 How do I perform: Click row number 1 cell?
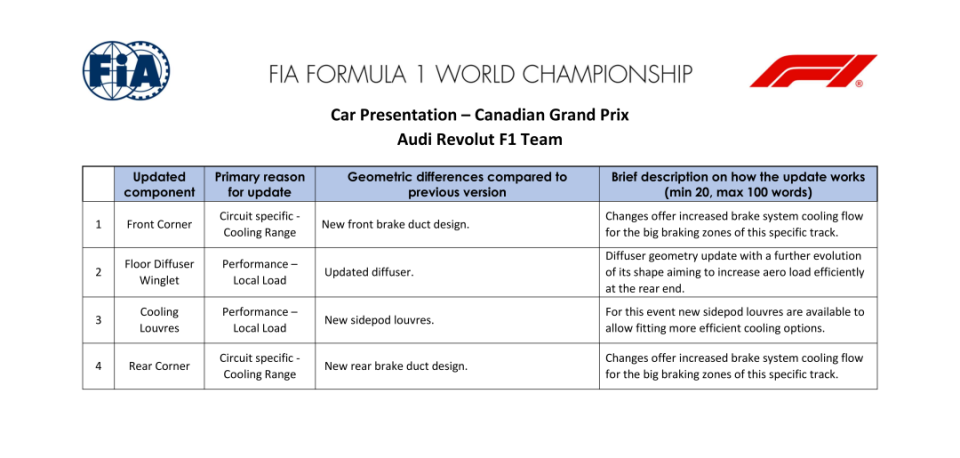click(98, 224)
